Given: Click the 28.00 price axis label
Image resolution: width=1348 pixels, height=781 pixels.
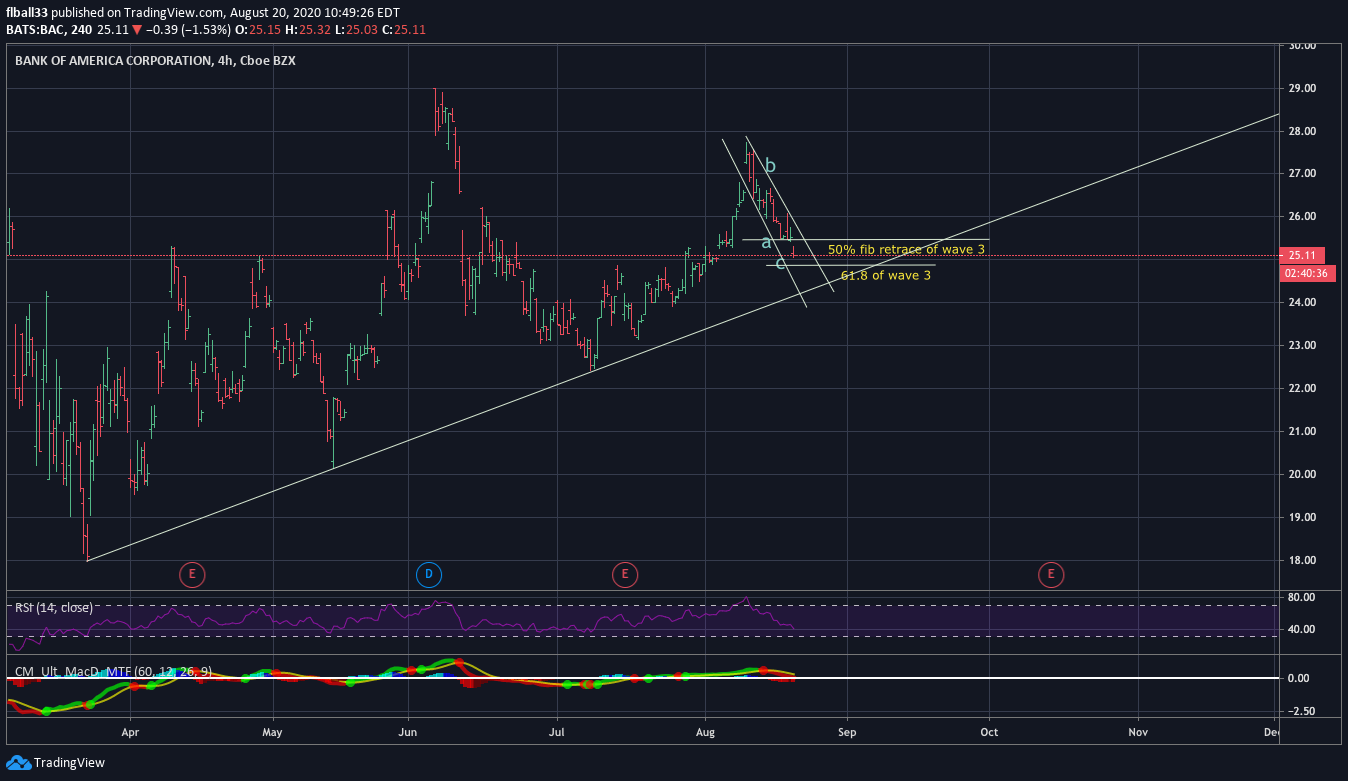Looking at the screenshot, I should click(1301, 131).
